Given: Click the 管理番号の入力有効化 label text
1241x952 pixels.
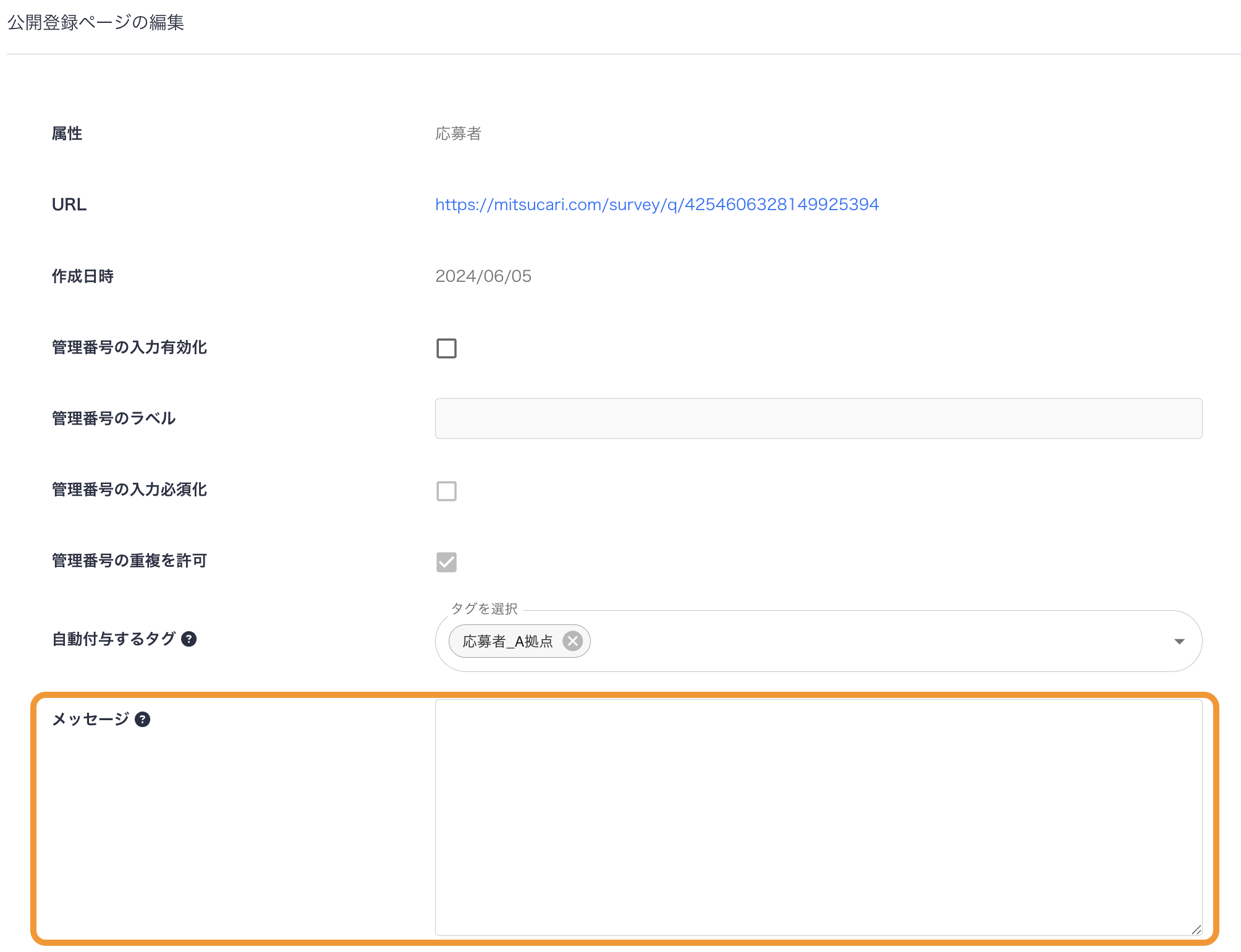Looking at the screenshot, I should 129,347.
